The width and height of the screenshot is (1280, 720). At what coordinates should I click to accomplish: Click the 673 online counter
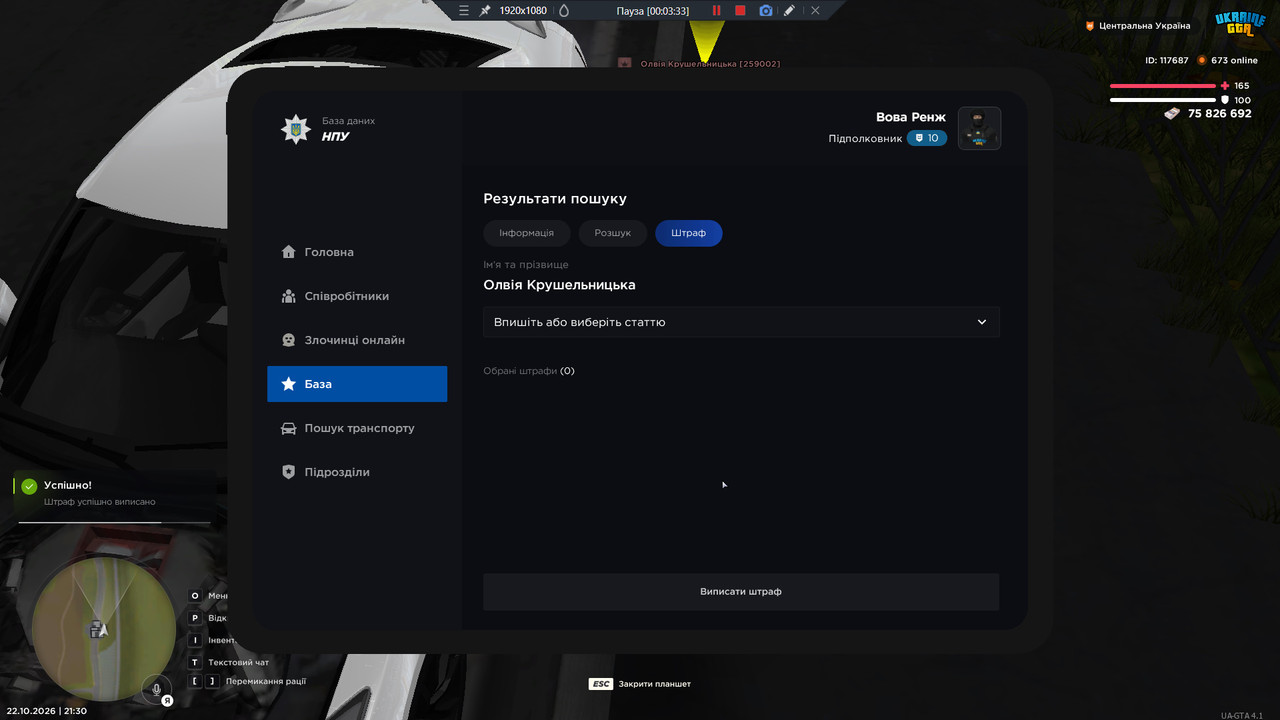[x=1234, y=60]
